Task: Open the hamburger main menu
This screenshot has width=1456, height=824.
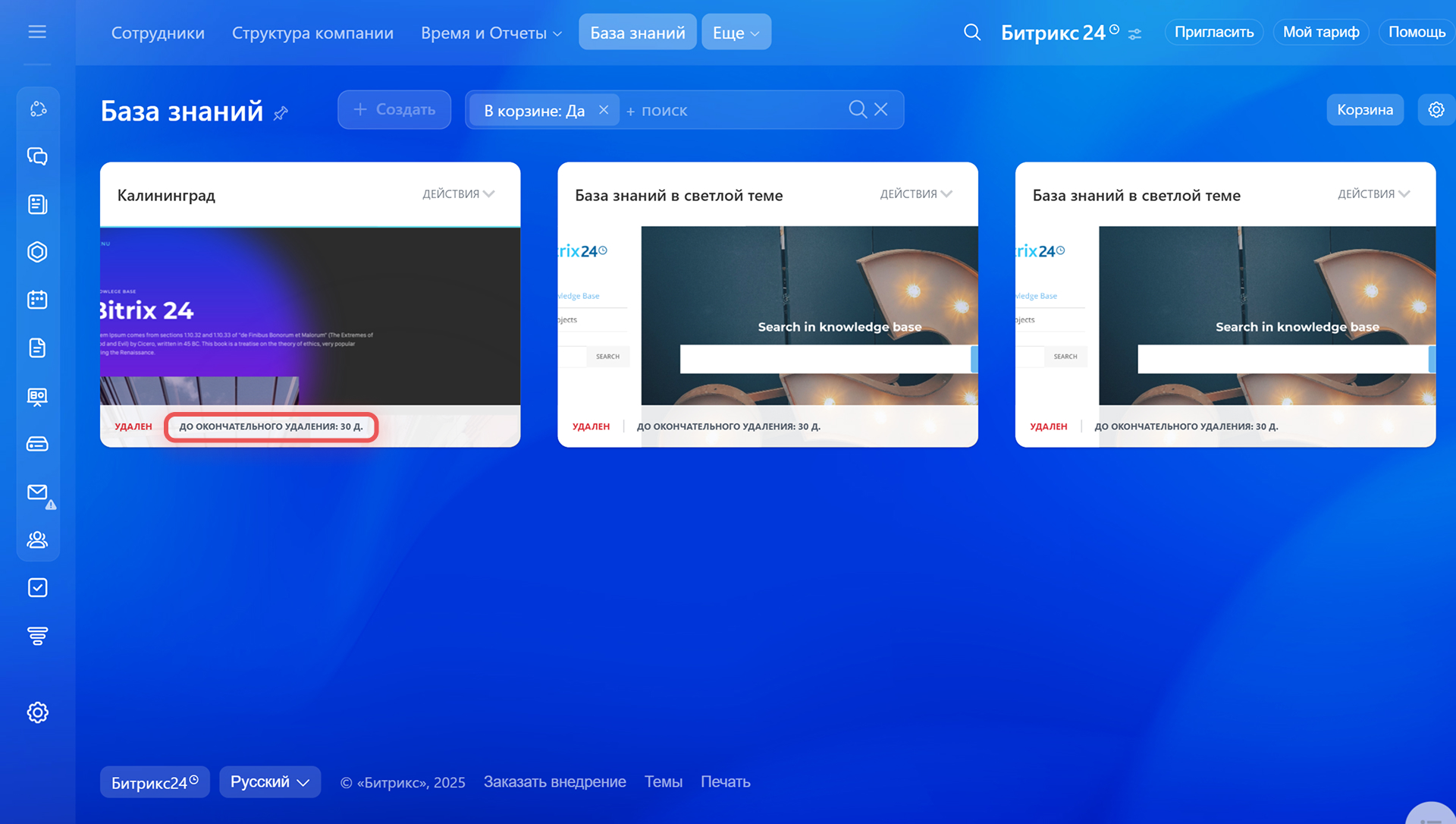Action: 37,32
